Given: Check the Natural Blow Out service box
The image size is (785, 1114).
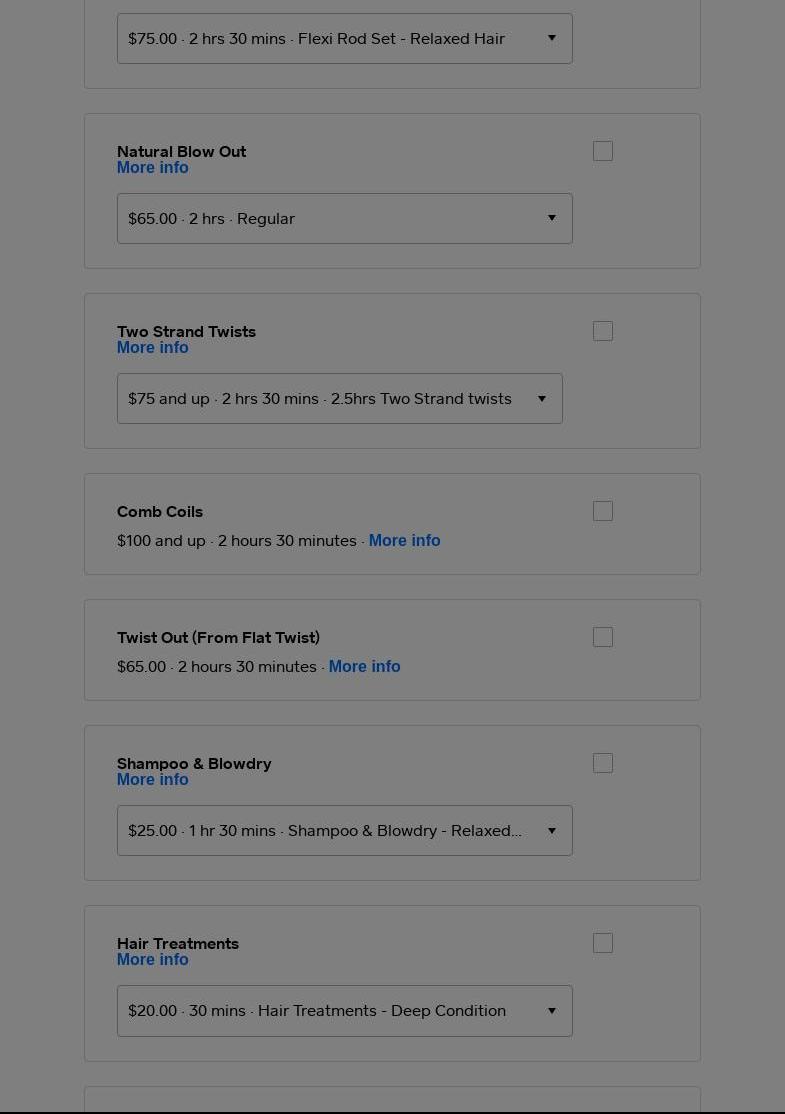Looking at the screenshot, I should tap(602, 151).
